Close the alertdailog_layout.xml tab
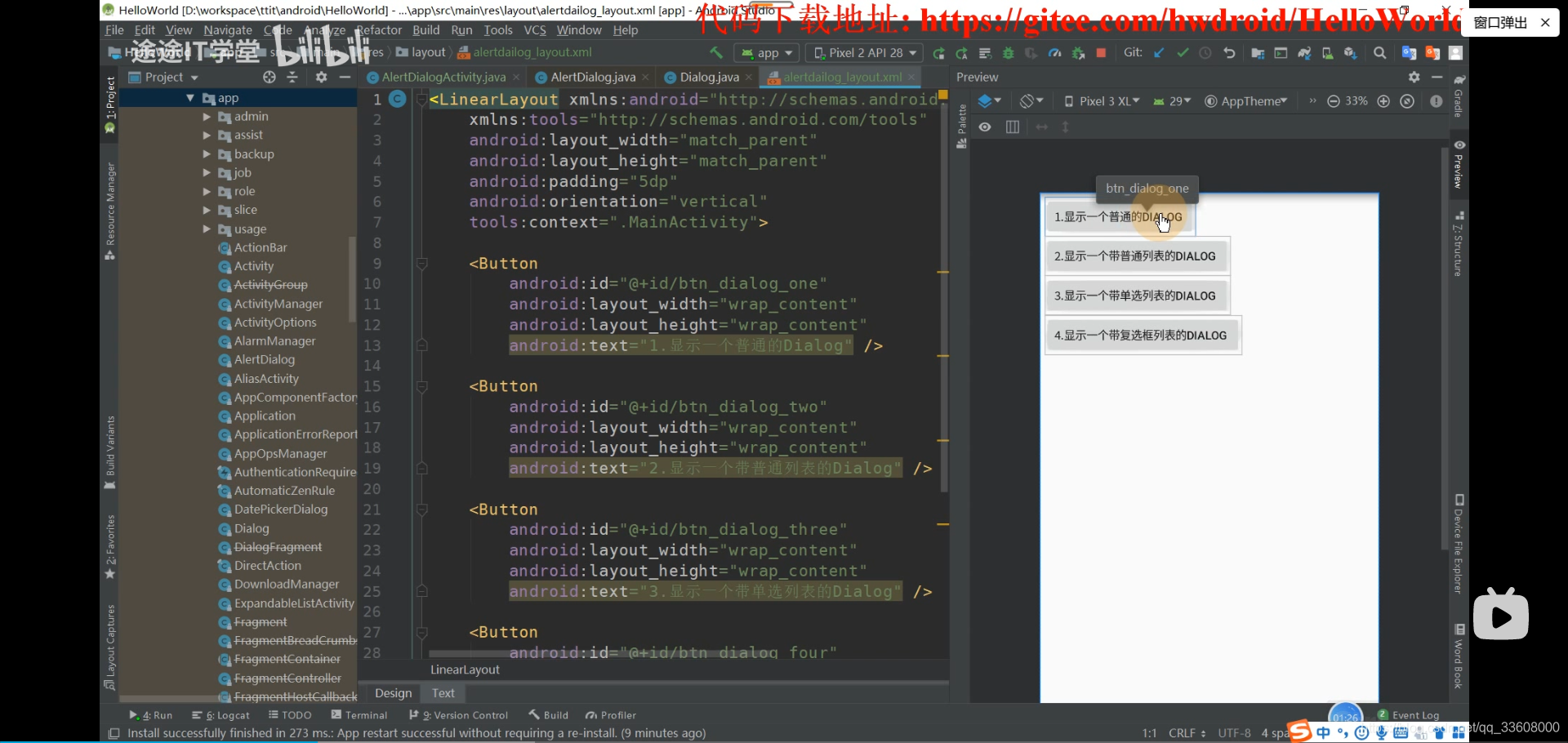This screenshot has width=1568, height=743. pyautogui.click(x=912, y=77)
